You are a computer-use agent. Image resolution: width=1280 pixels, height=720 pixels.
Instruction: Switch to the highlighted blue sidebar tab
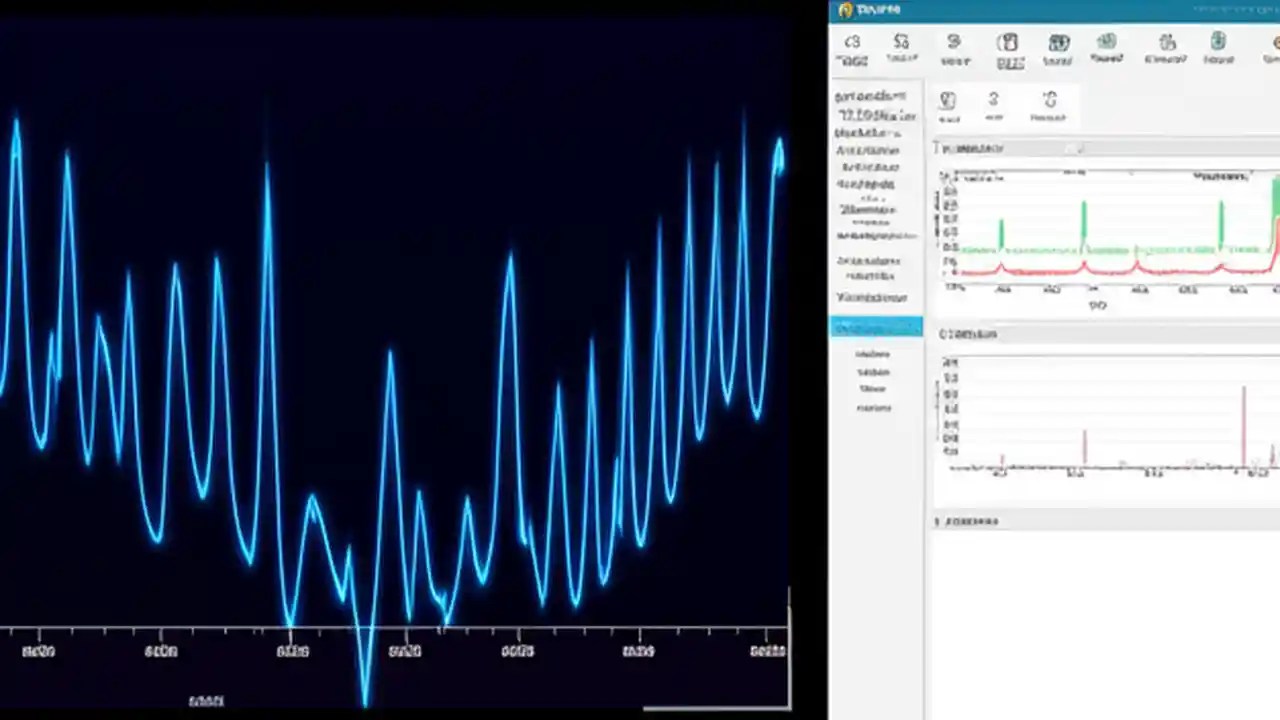click(x=876, y=326)
